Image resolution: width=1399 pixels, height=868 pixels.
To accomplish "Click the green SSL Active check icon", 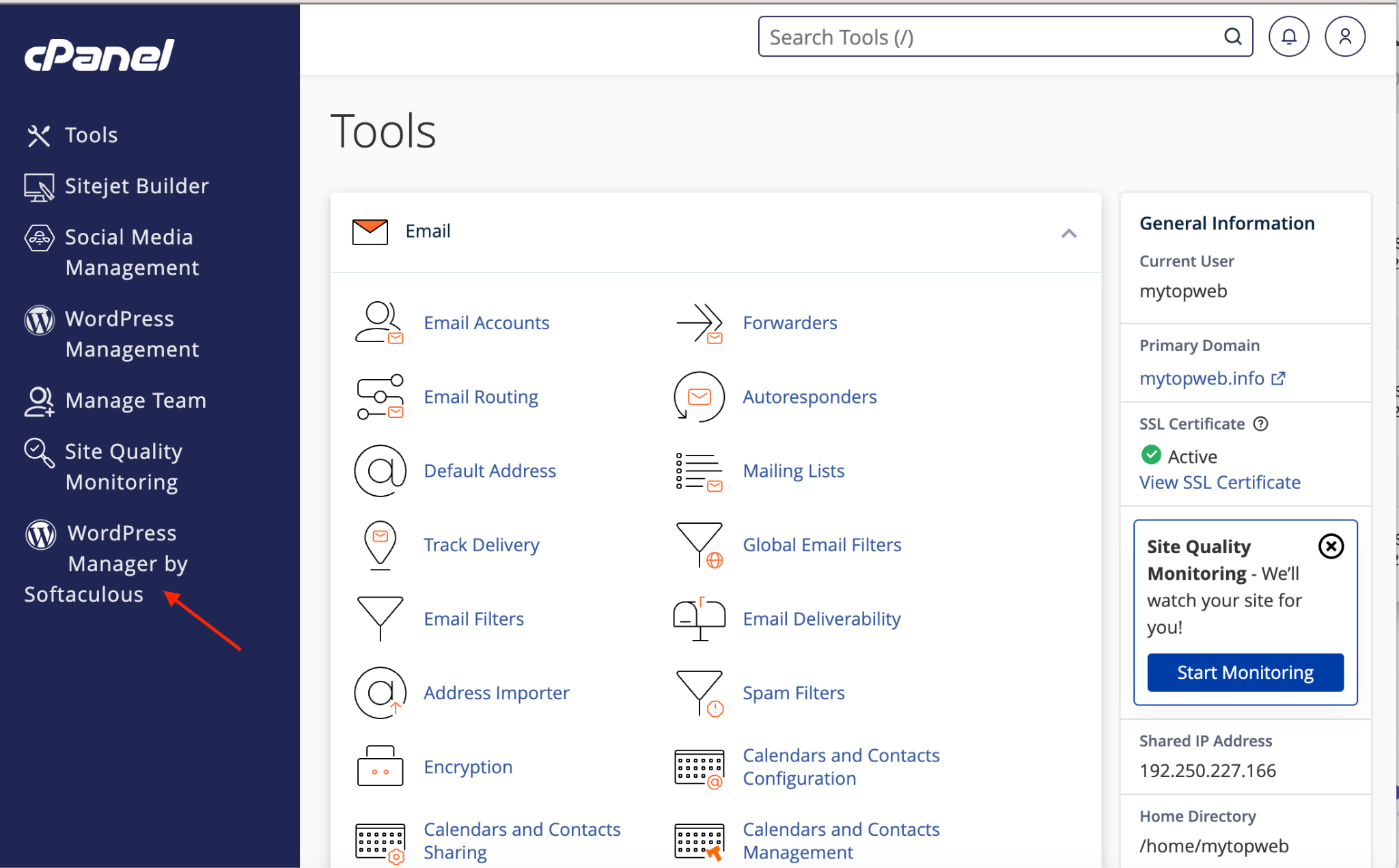I will tap(1151, 455).
